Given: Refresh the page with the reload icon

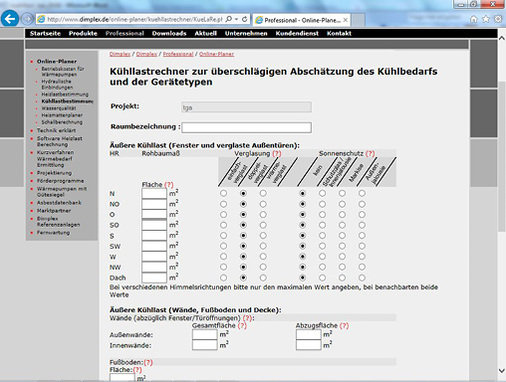Looking at the screenshot, I should tap(244, 19).
